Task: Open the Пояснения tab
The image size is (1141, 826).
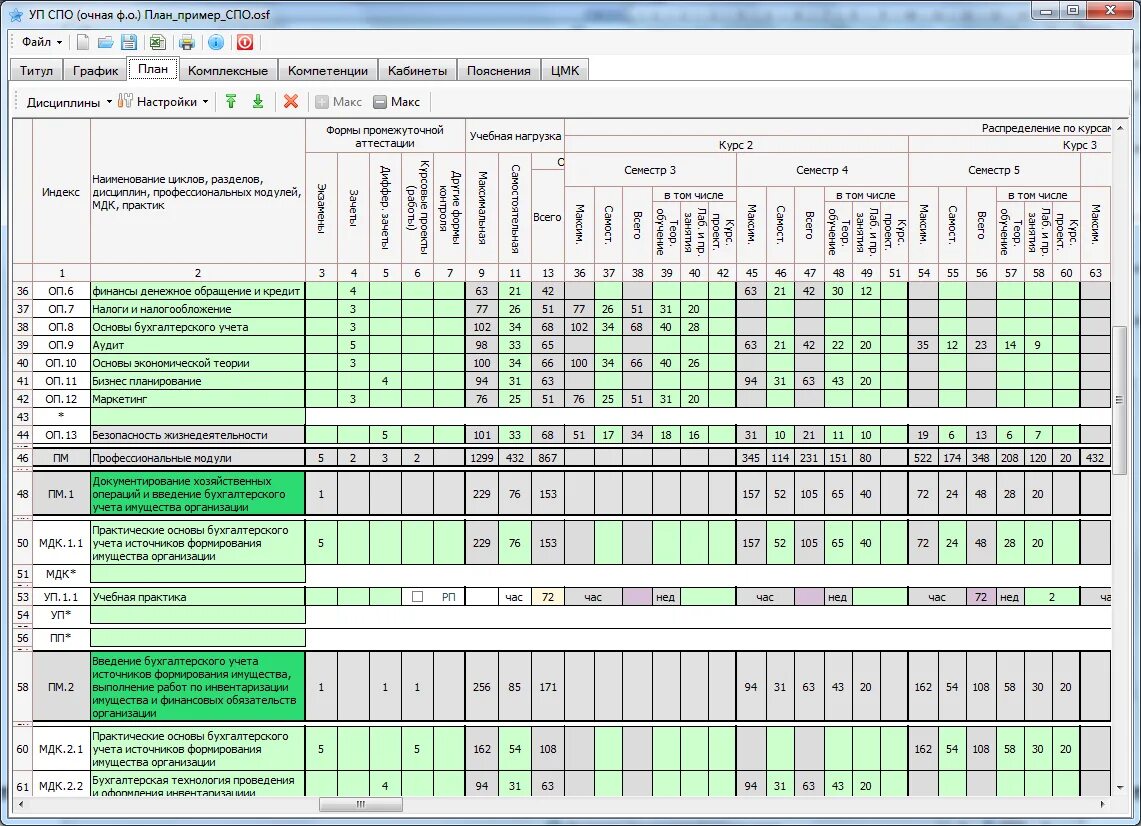Action: (498, 71)
